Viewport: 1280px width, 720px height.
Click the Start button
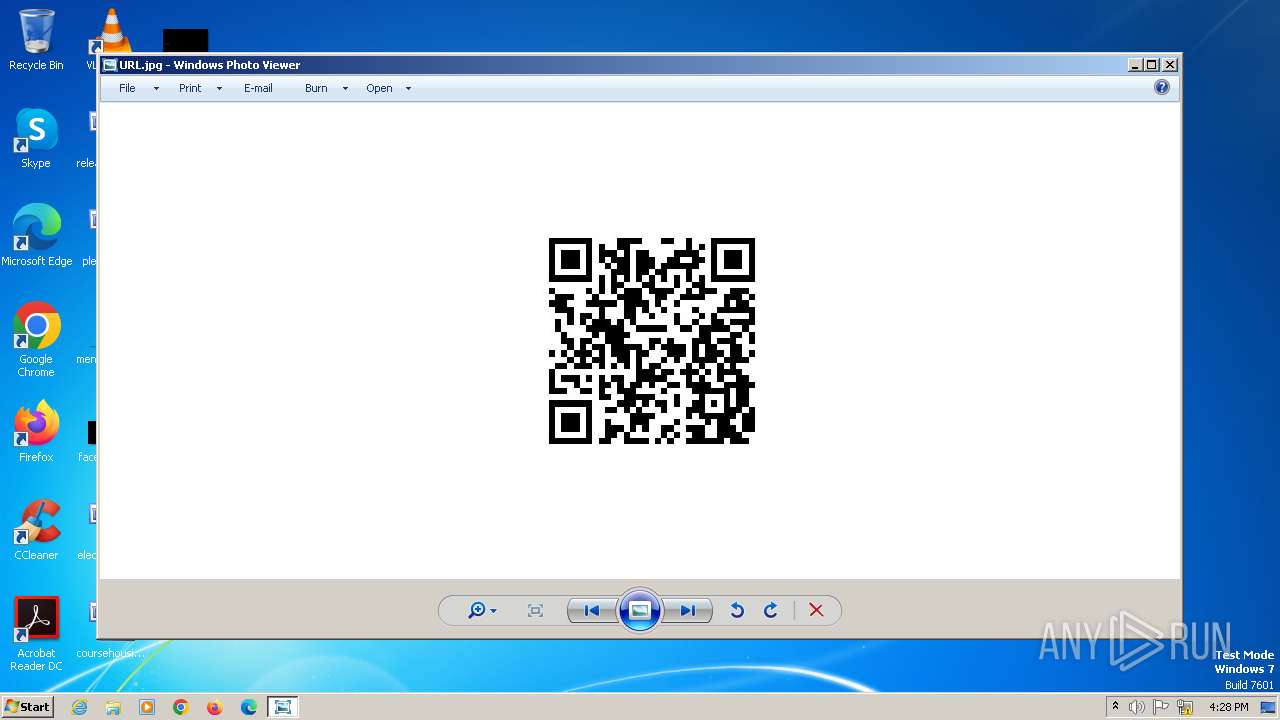(27, 707)
